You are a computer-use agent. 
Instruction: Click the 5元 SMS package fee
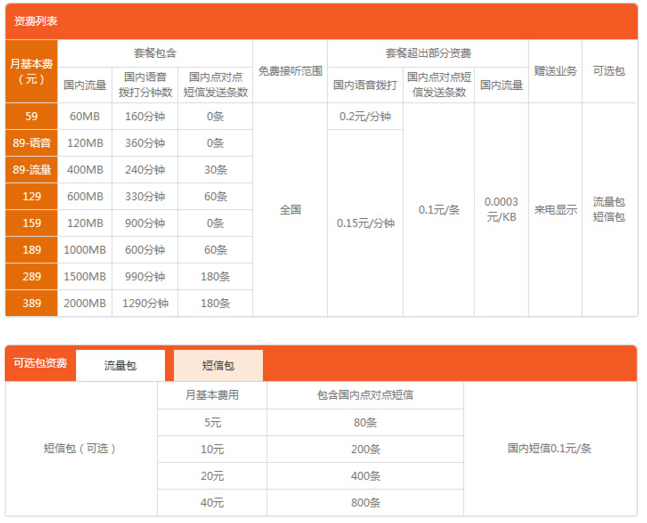coord(212,423)
